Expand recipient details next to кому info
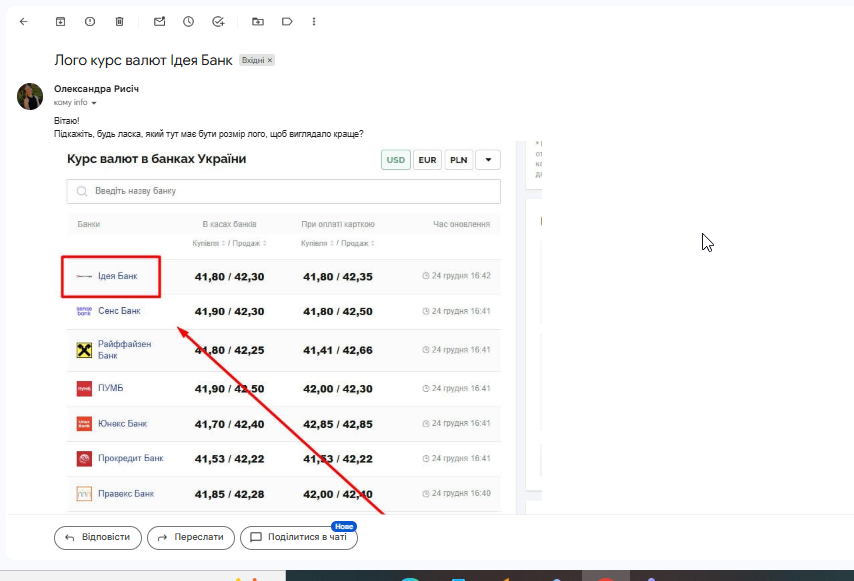854x581 pixels. (94, 103)
